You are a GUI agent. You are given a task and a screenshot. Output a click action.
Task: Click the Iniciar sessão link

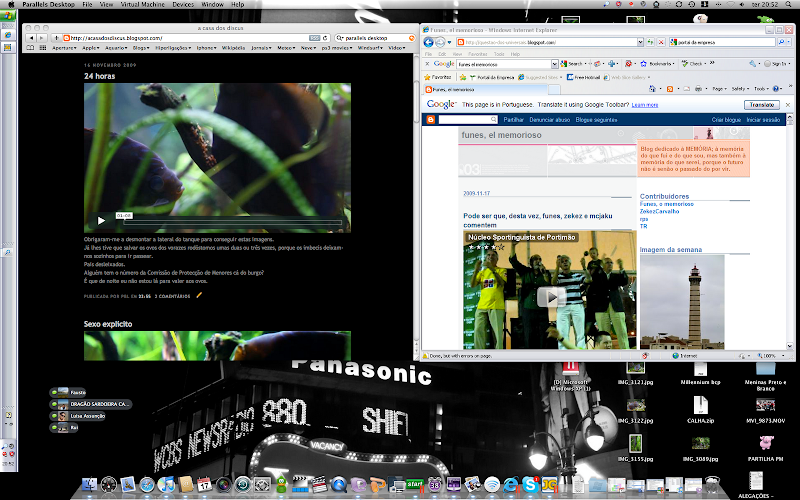click(x=763, y=120)
